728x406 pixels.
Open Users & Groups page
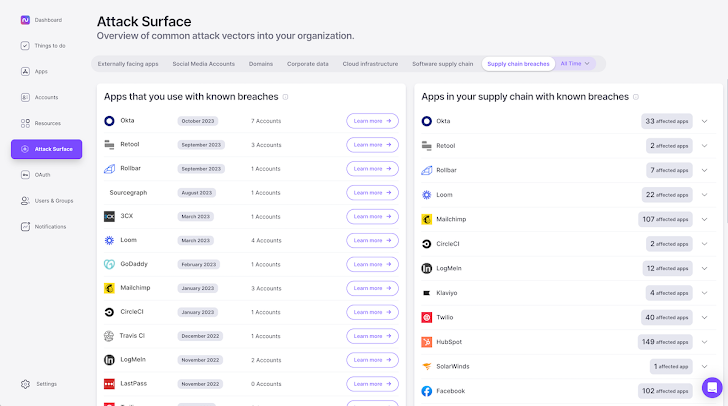[x=53, y=200]
